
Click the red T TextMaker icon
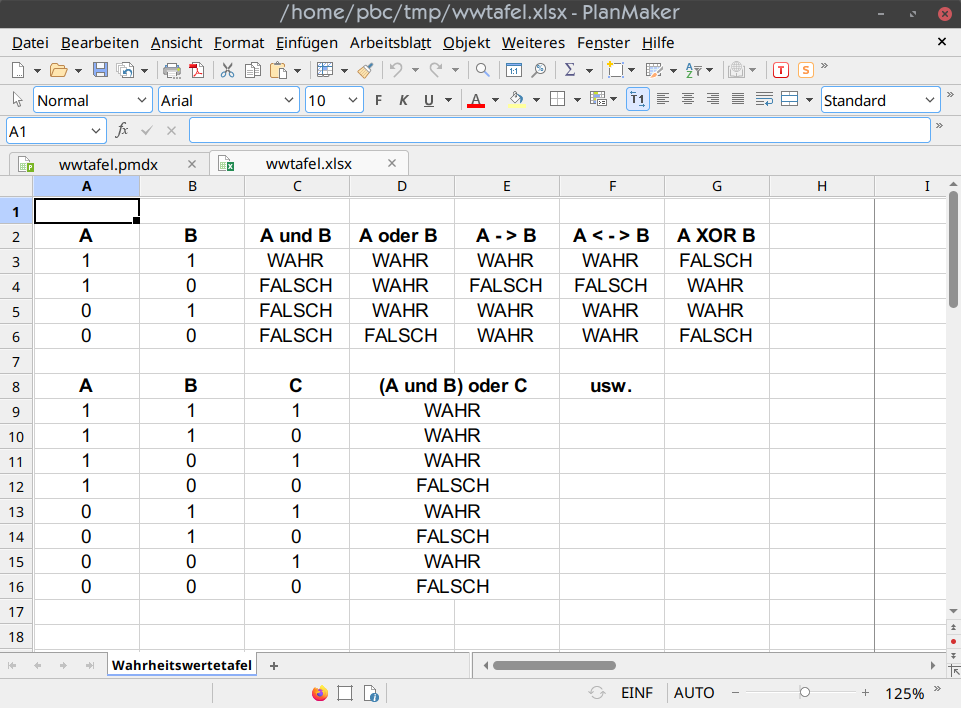pyautogui.click(x=781, y=70)
